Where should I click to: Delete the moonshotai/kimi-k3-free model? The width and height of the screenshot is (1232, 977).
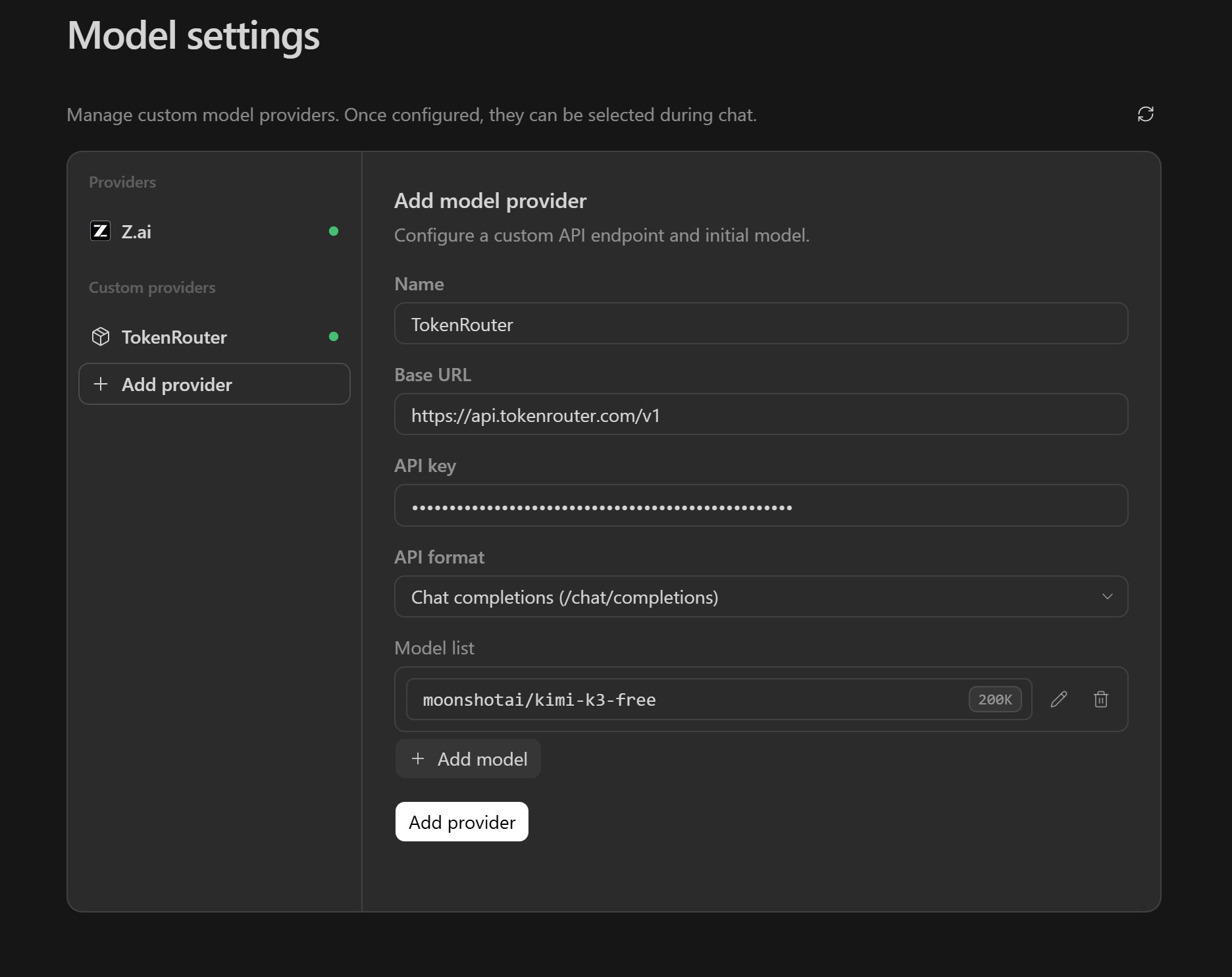(1100, 699)
